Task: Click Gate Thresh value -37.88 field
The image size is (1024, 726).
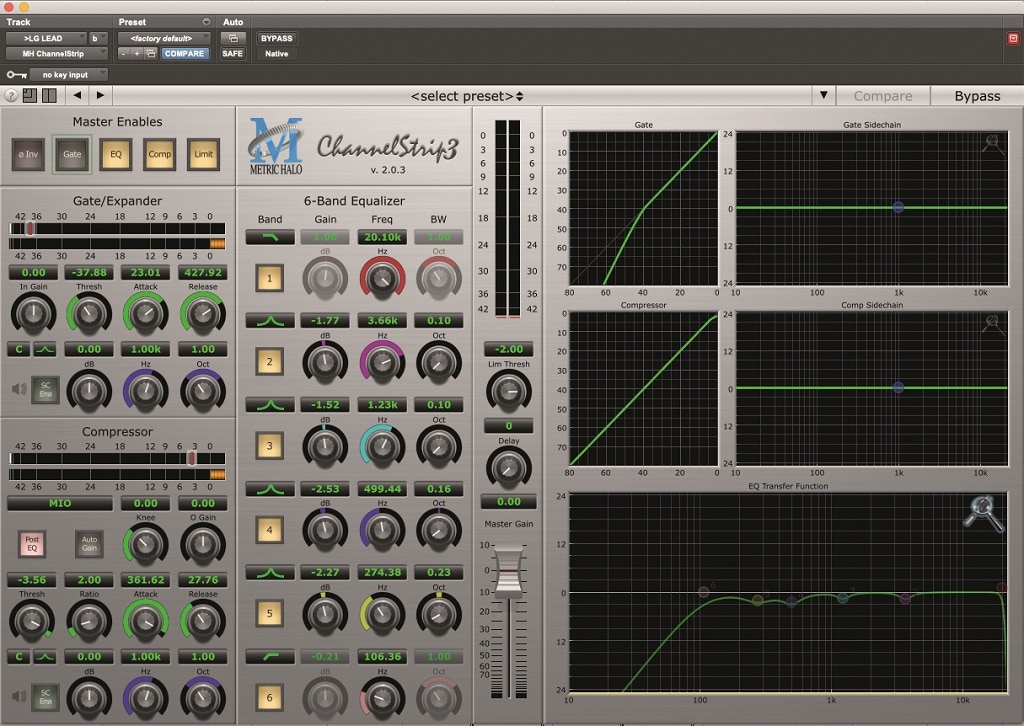Action: pos(89,272)
